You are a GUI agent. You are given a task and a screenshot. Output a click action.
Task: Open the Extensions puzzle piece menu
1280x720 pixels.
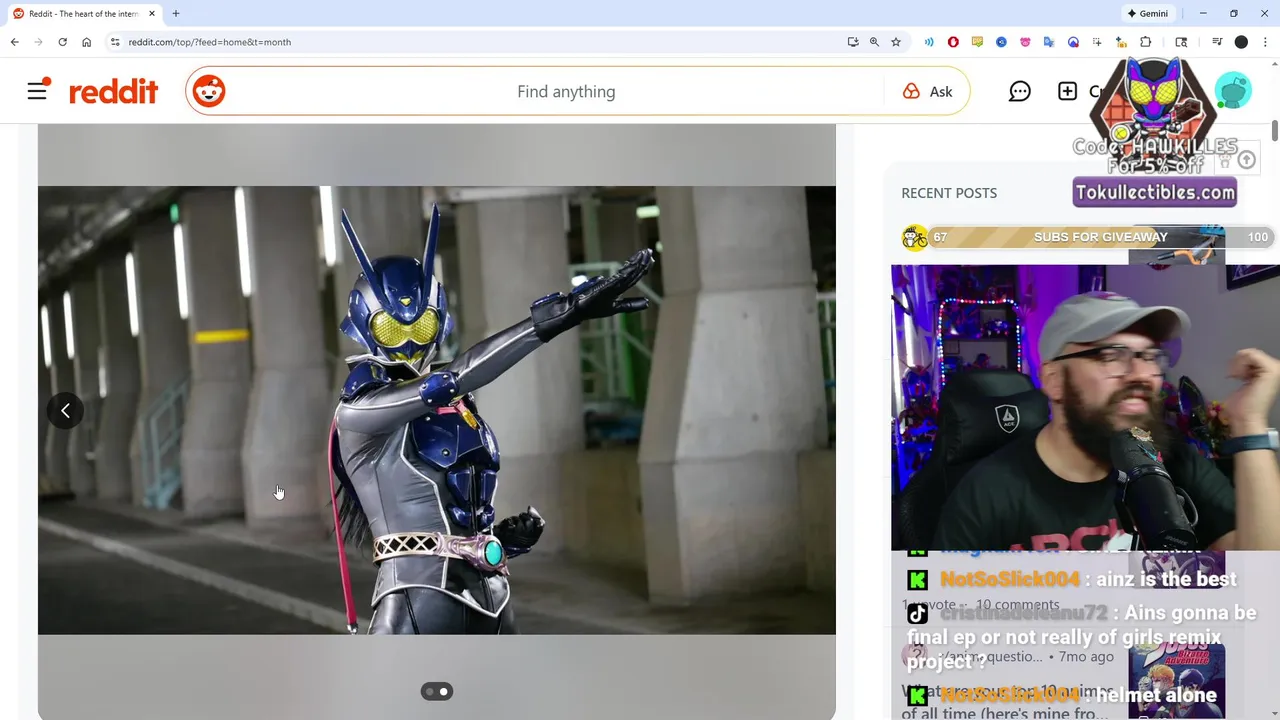[1146, 42]
